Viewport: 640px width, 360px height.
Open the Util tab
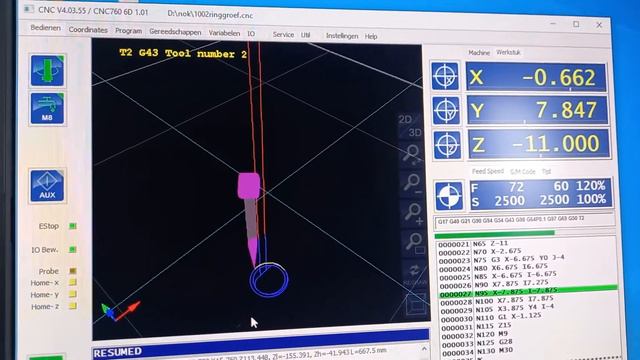tap(305, 35)
